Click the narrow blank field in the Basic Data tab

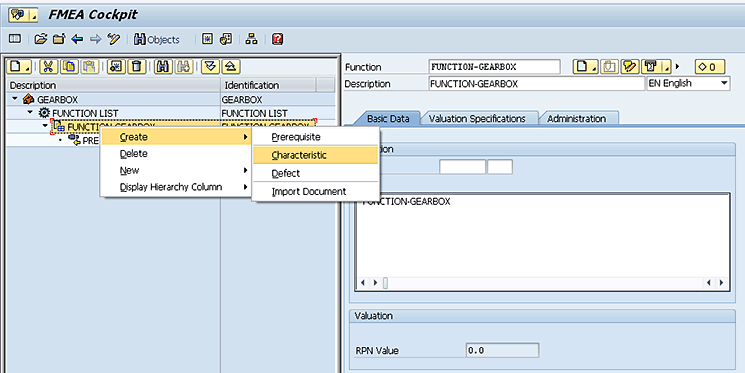pyautogui.click(x=500, y=167)
